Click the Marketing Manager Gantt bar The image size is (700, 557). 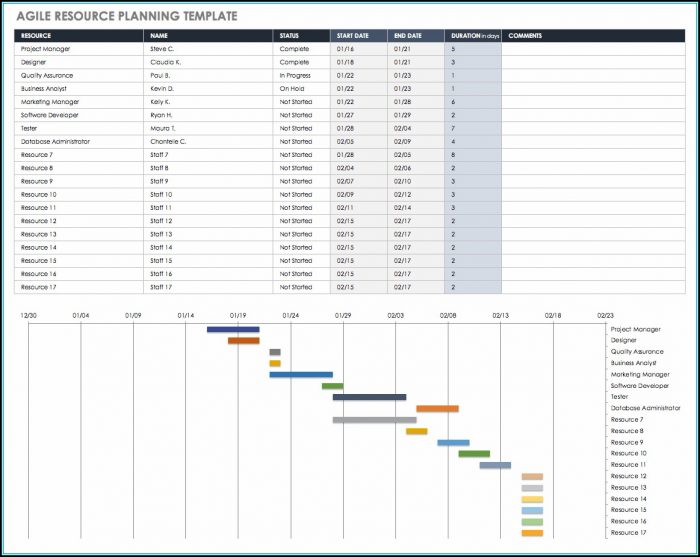tap(301, 374)
